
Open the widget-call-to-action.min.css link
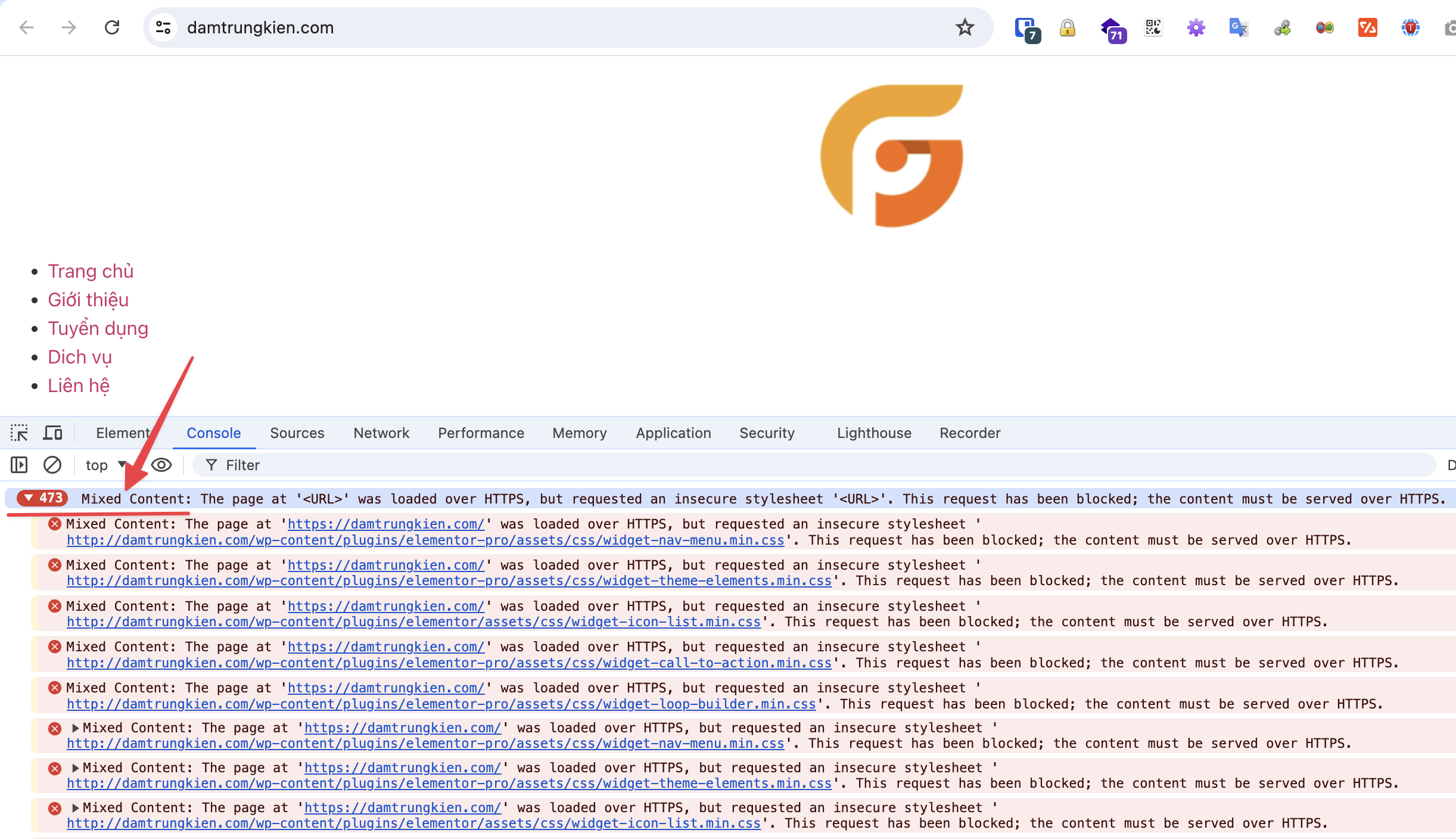coord(449,663)
